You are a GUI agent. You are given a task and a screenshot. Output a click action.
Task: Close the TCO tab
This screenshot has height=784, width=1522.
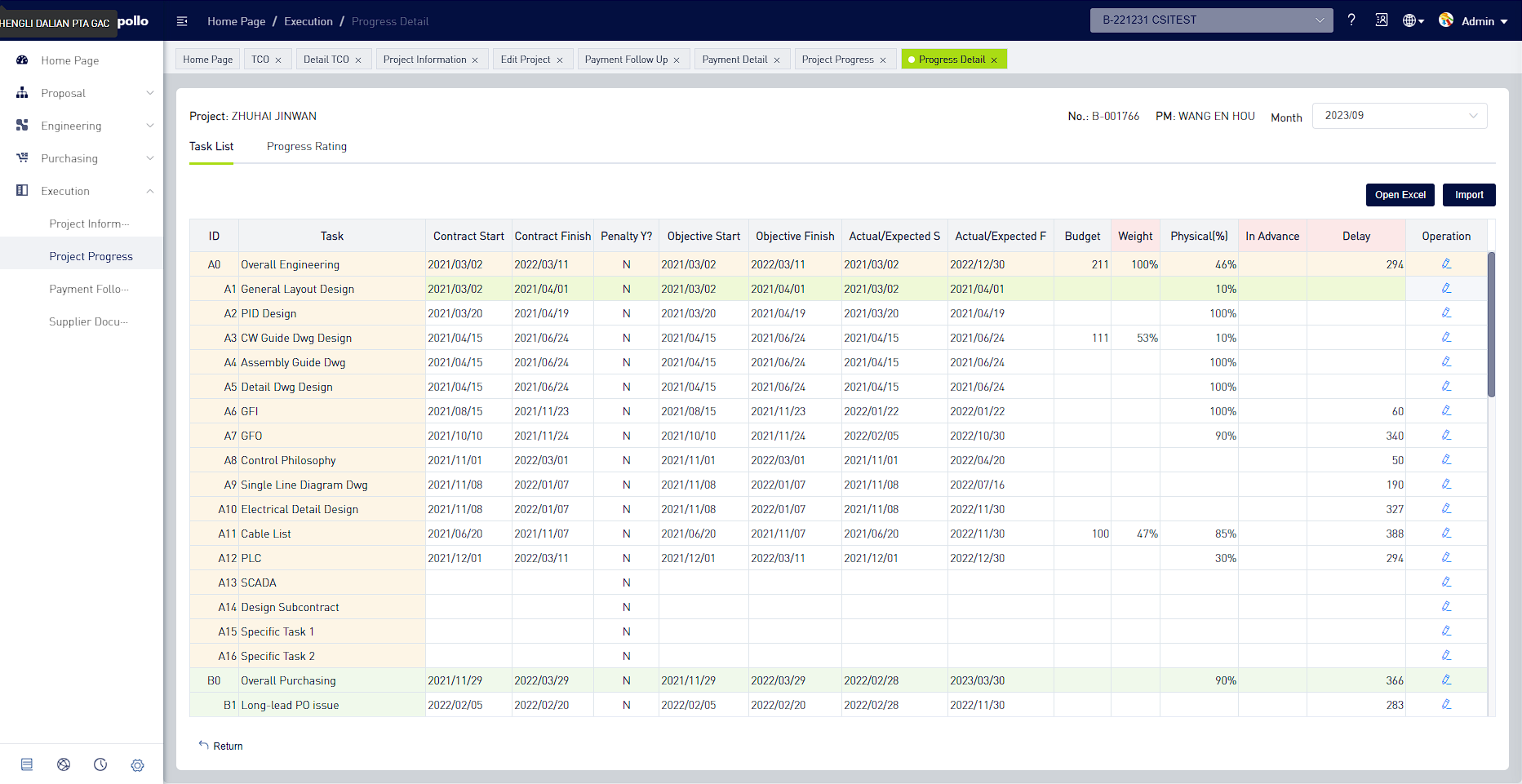278,60
